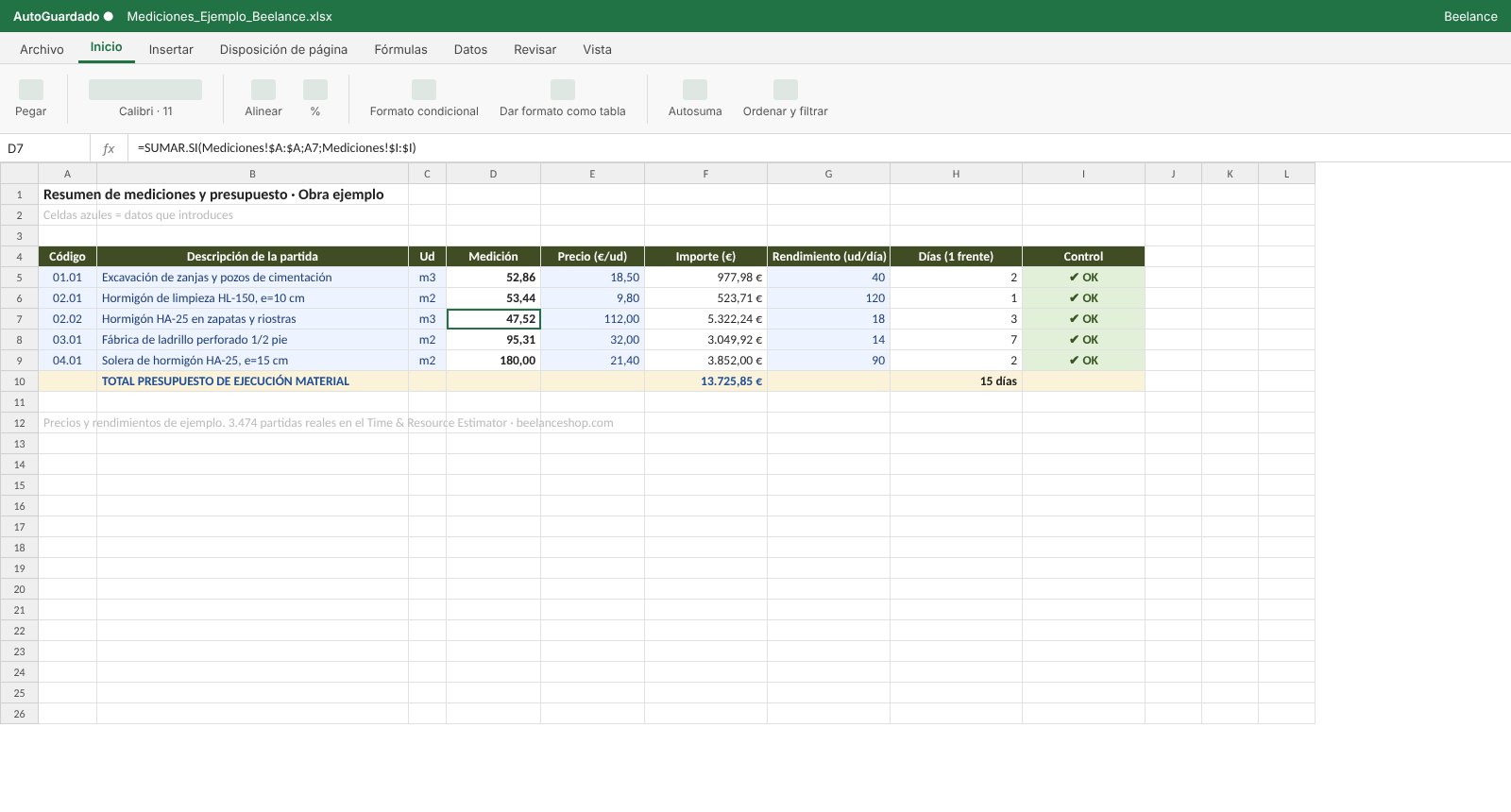1511x812 pixels.
Task: Select the 'Rendimiento (ud/día)' header cell
Action: click(828, 257)
